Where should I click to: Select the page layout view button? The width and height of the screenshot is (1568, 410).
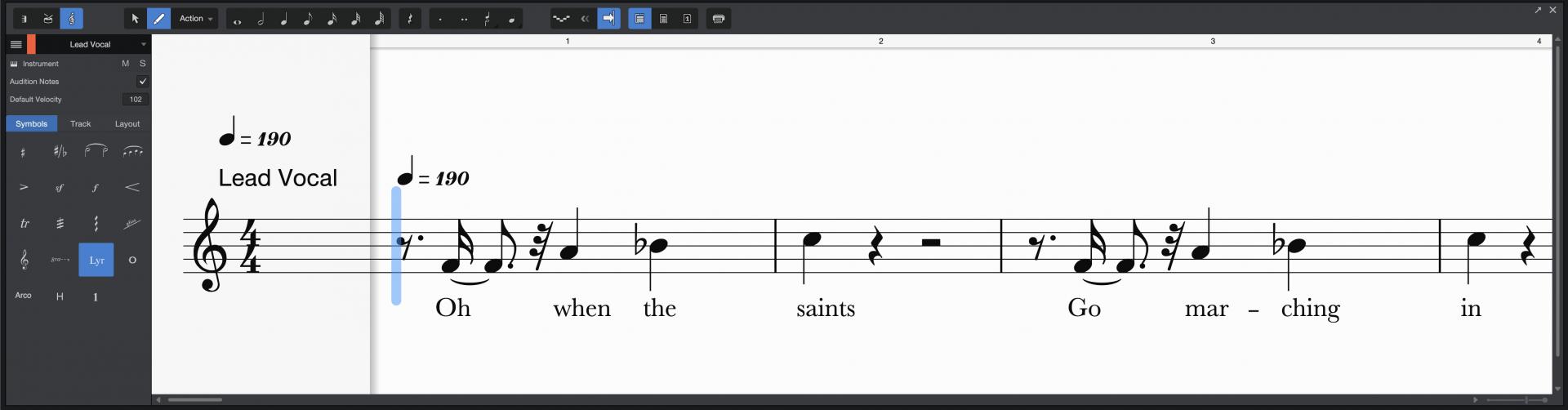[x=663, y=19]
